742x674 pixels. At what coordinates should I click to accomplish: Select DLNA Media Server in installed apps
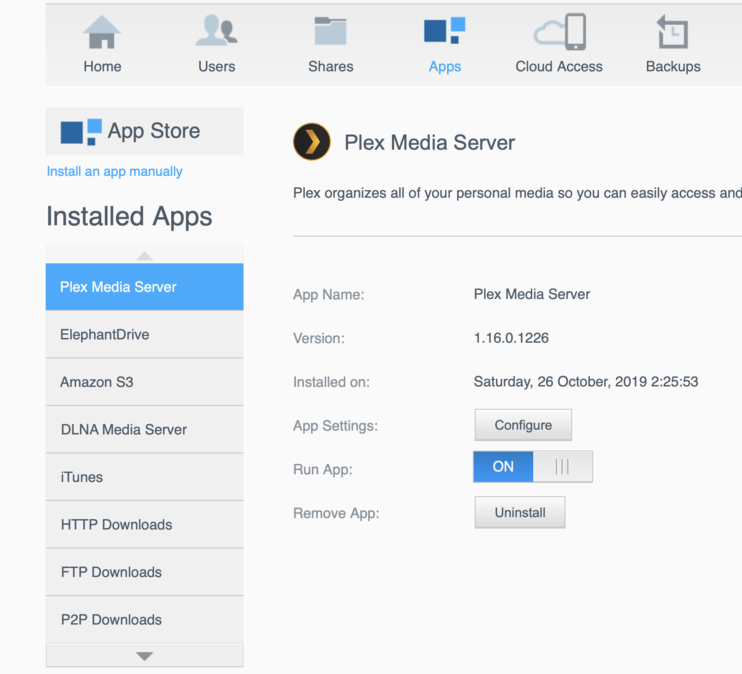(x=144, y=429)
